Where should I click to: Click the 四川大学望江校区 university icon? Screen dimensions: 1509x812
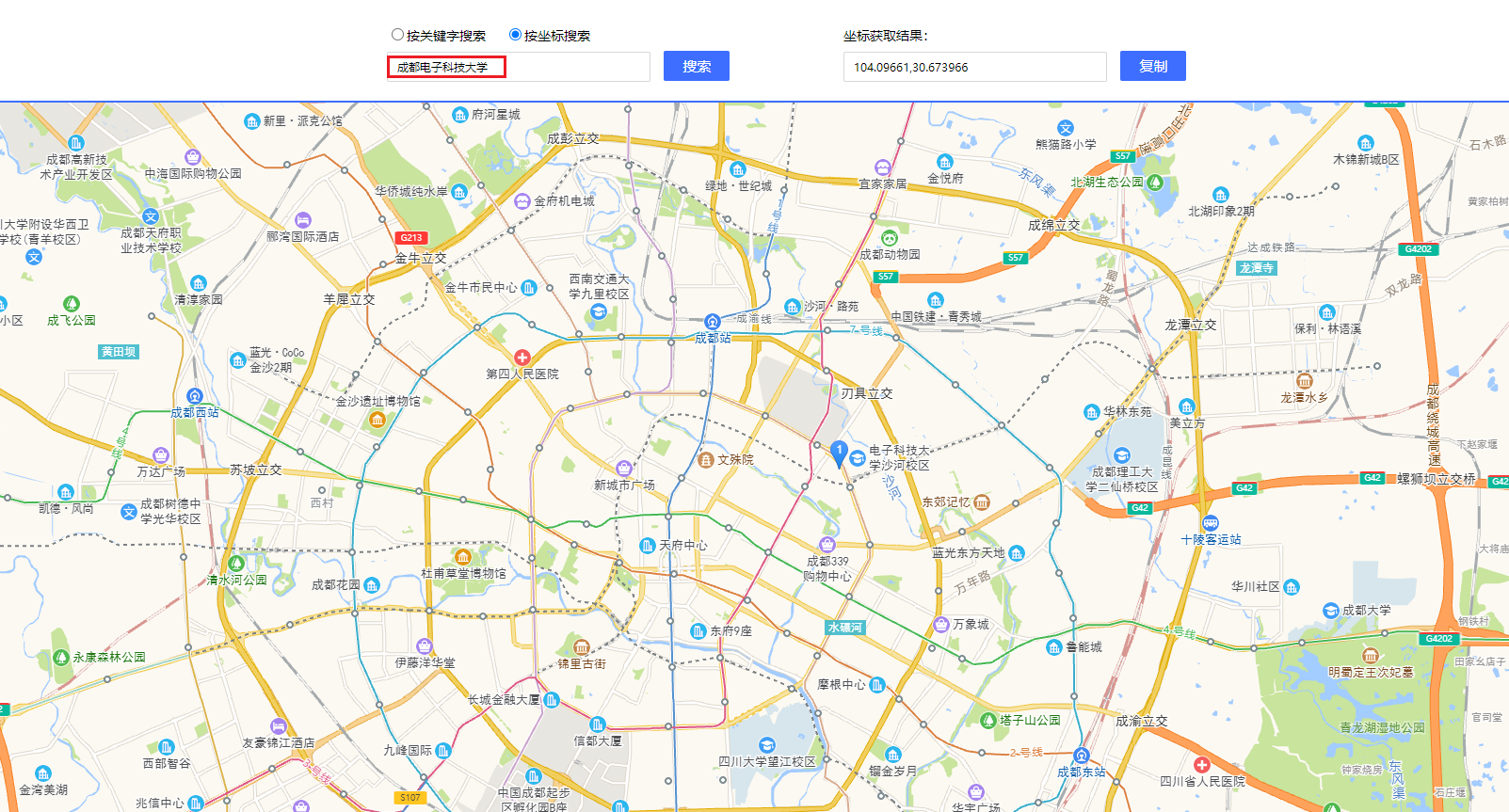tap(767, 745)
